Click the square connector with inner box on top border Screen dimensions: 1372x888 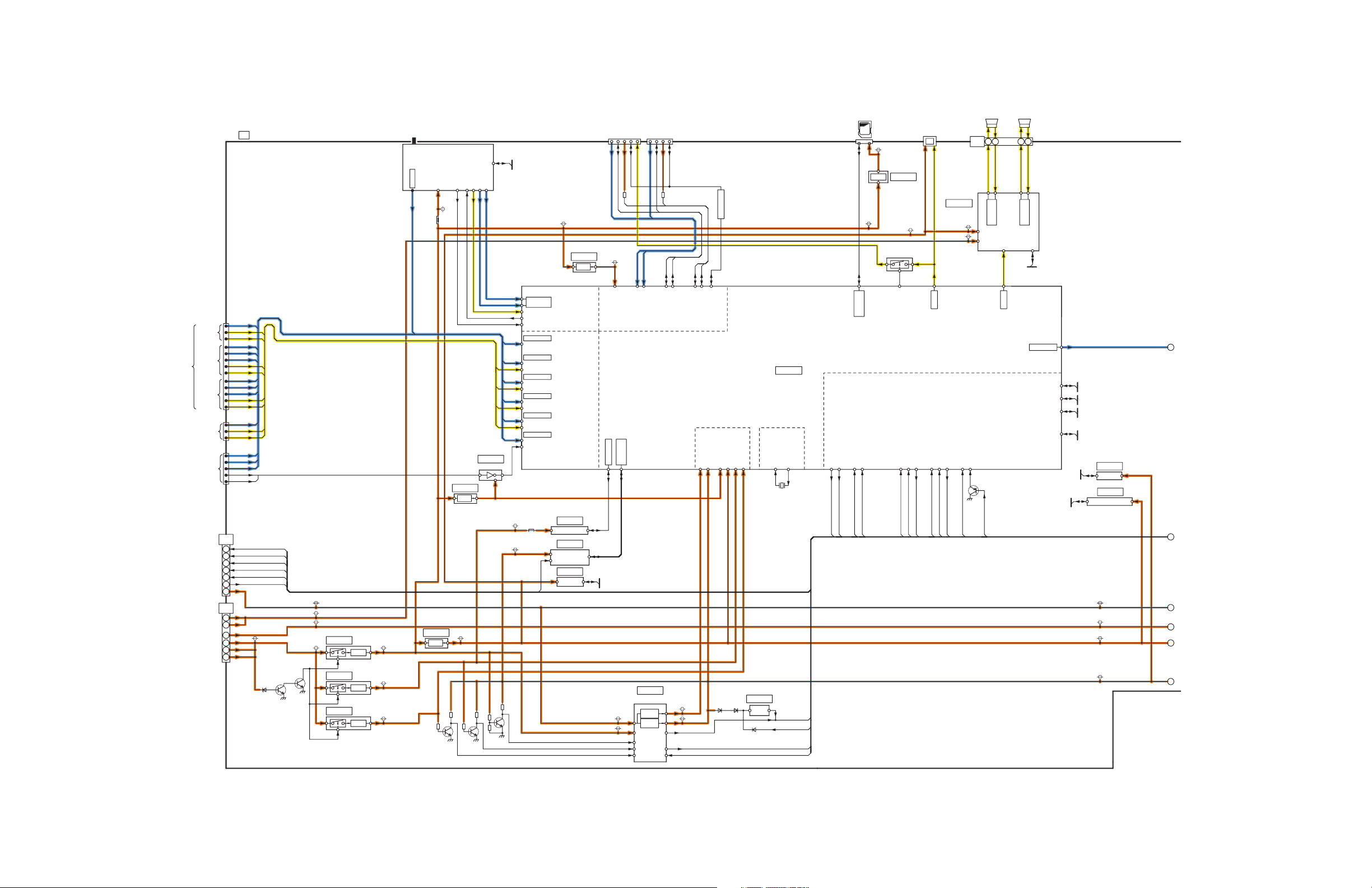929,141
